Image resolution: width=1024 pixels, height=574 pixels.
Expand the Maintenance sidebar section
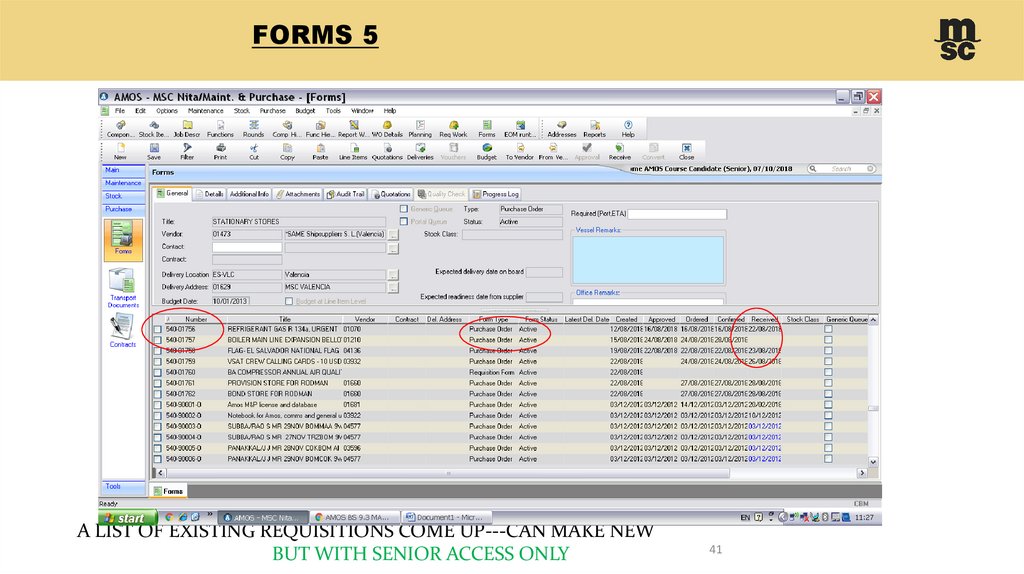[123, 183]
